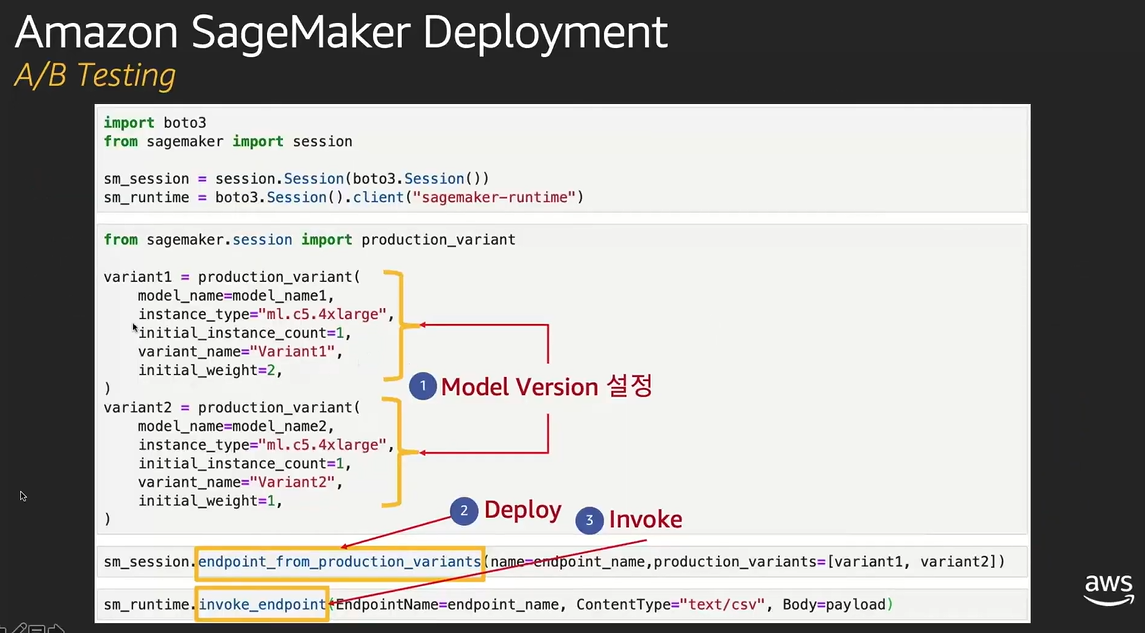Click the variant_name="Variant2" line

240,483
